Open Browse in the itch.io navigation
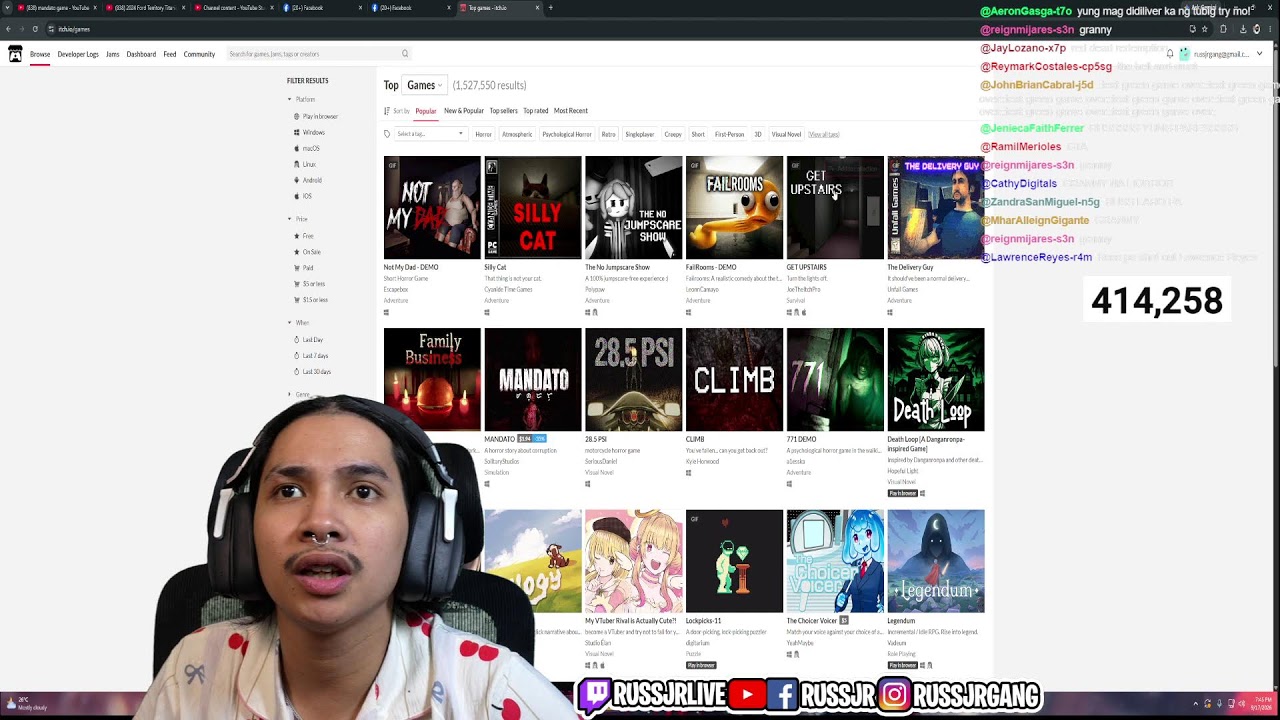Screen dimensions: 1280x720 point(40,54)
